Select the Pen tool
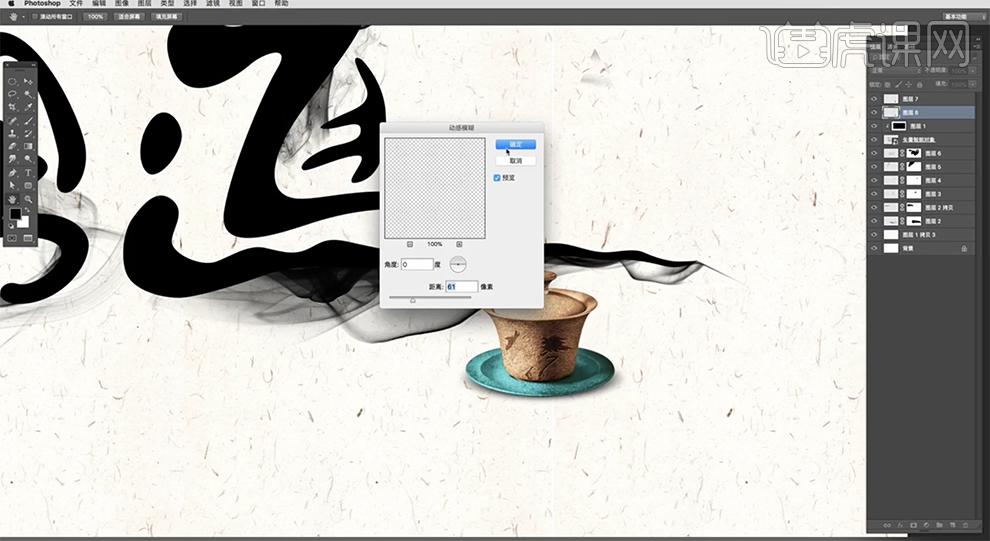 point(13,173)
